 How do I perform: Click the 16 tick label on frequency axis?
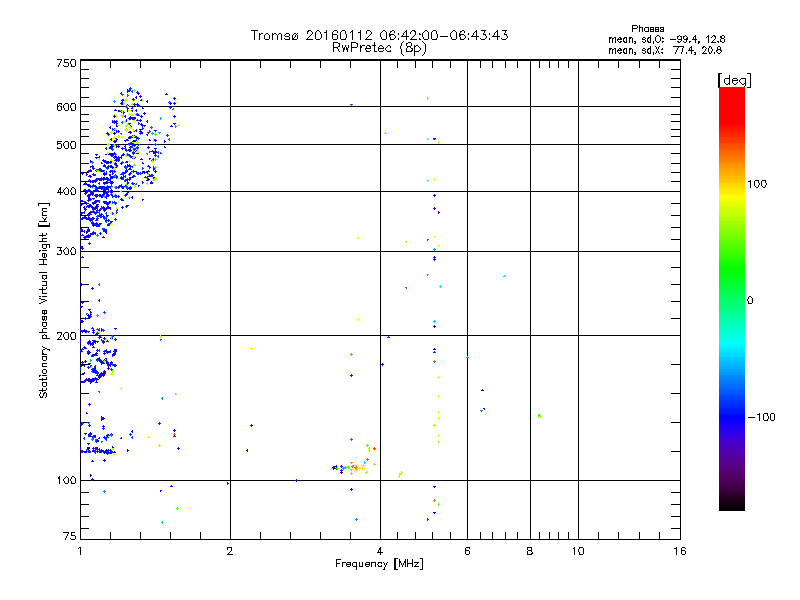[680, 551]
